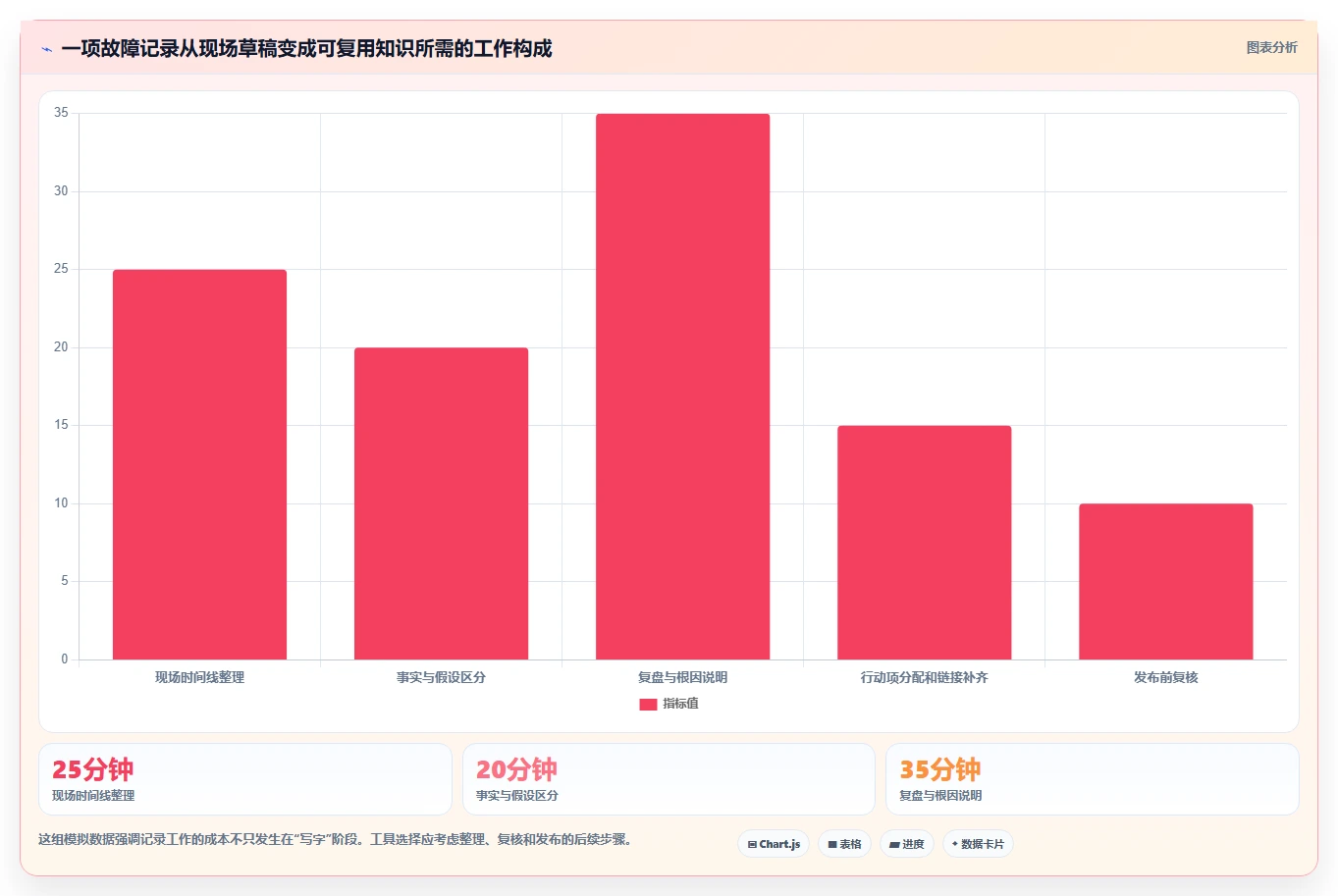
Task: Switch to the 表格 view chip
Action: coord(844,844)
